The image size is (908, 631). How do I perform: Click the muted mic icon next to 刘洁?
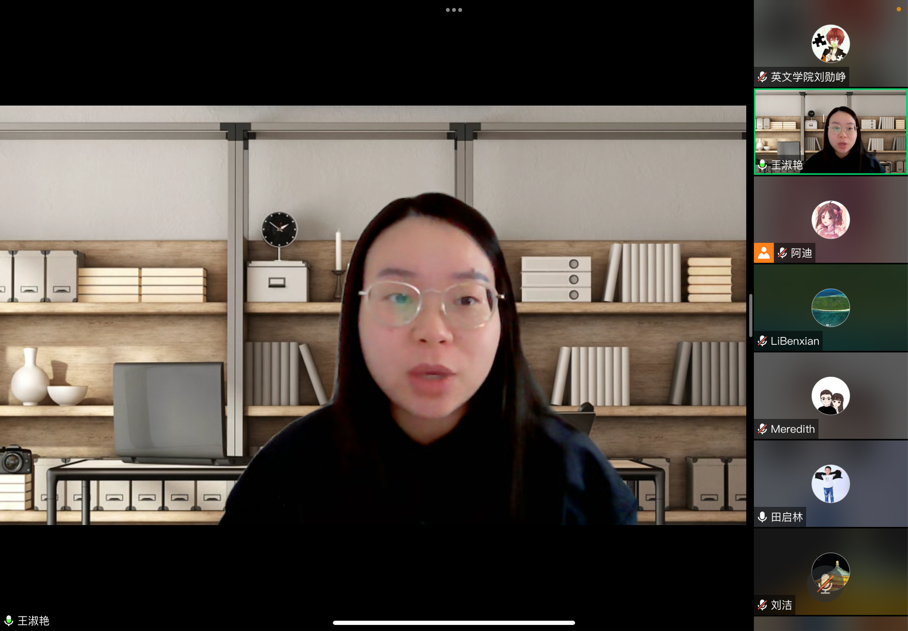[x=763, y=605]
